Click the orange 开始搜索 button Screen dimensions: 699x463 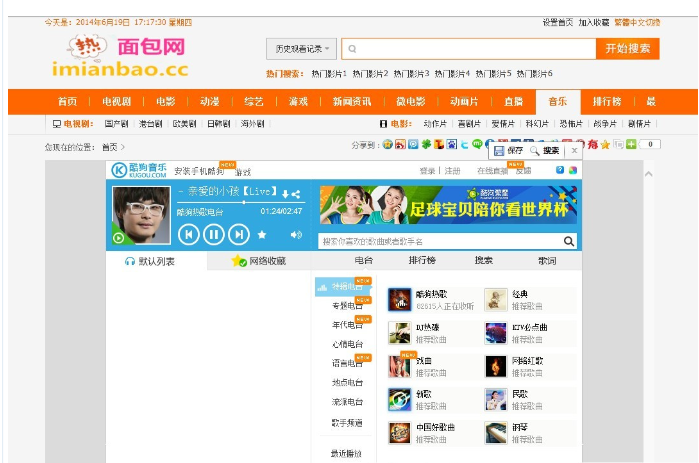[x=628, y=49]
